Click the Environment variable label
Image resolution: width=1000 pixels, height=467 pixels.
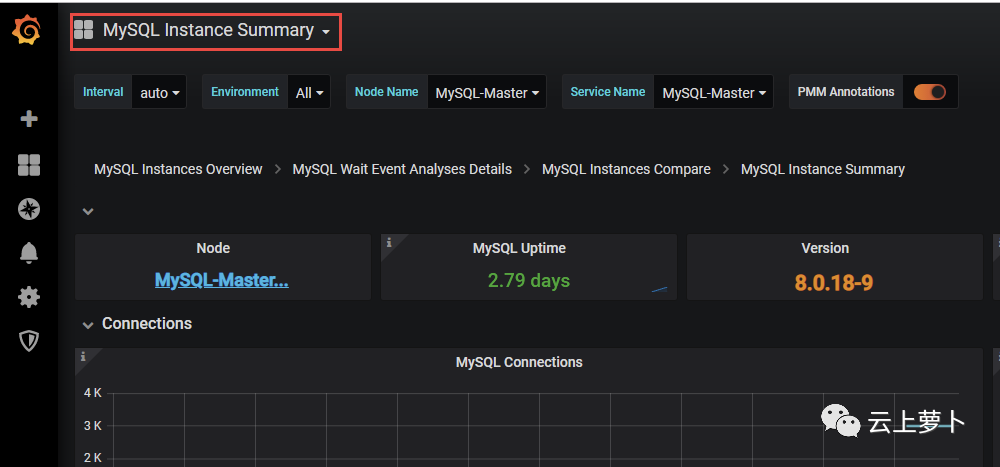point(245,92)
